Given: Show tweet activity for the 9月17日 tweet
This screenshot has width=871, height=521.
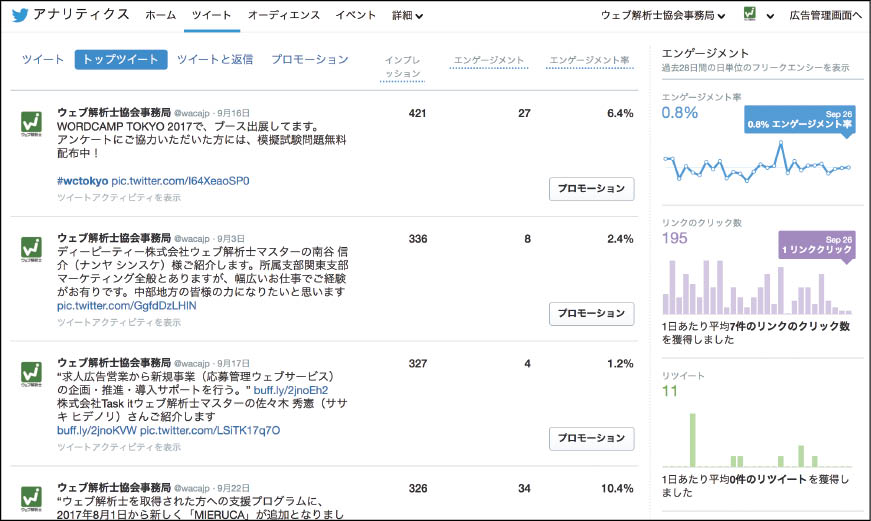Looking at the screenshot, I should 119,447.
